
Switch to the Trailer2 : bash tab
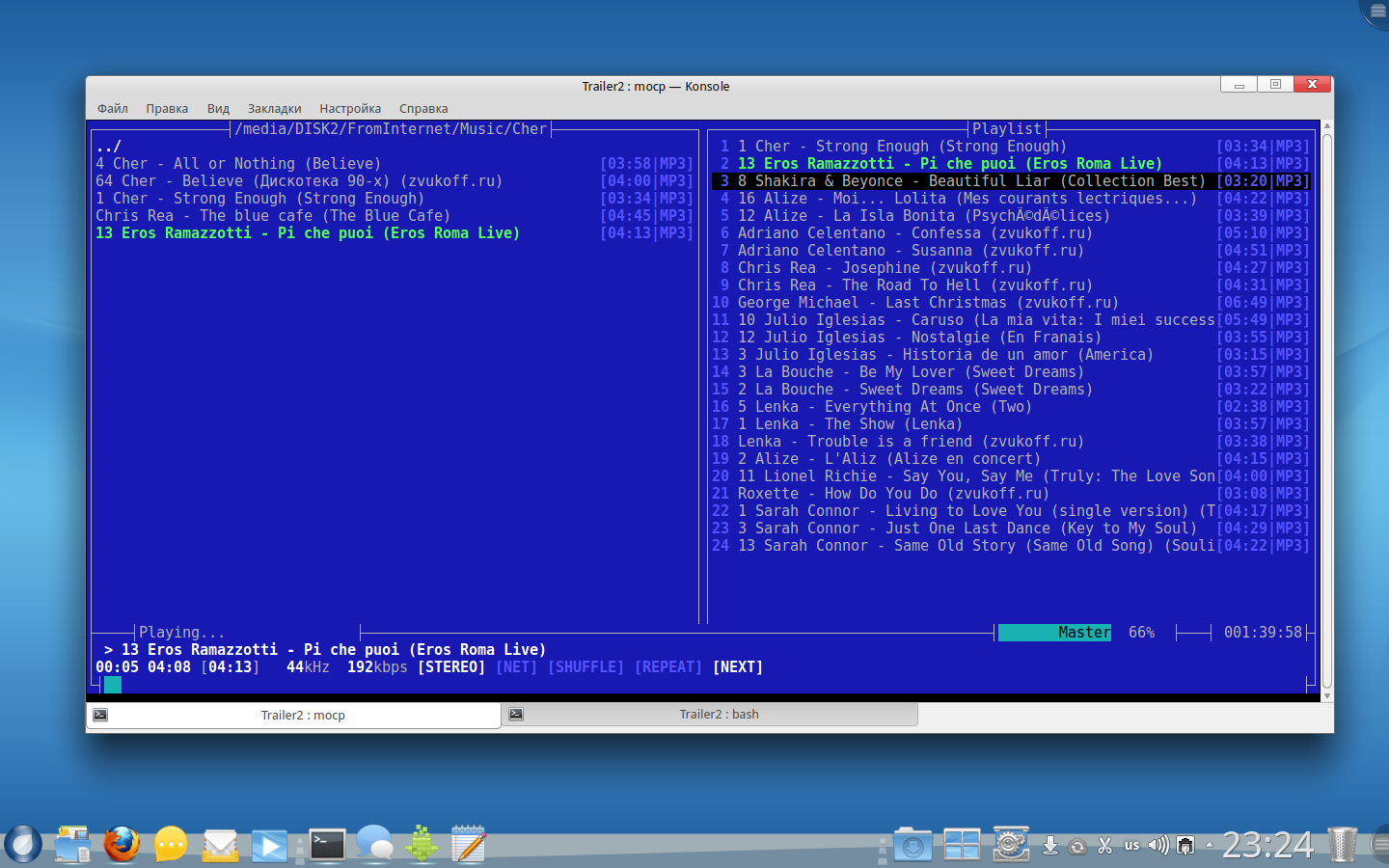(710, 714)
